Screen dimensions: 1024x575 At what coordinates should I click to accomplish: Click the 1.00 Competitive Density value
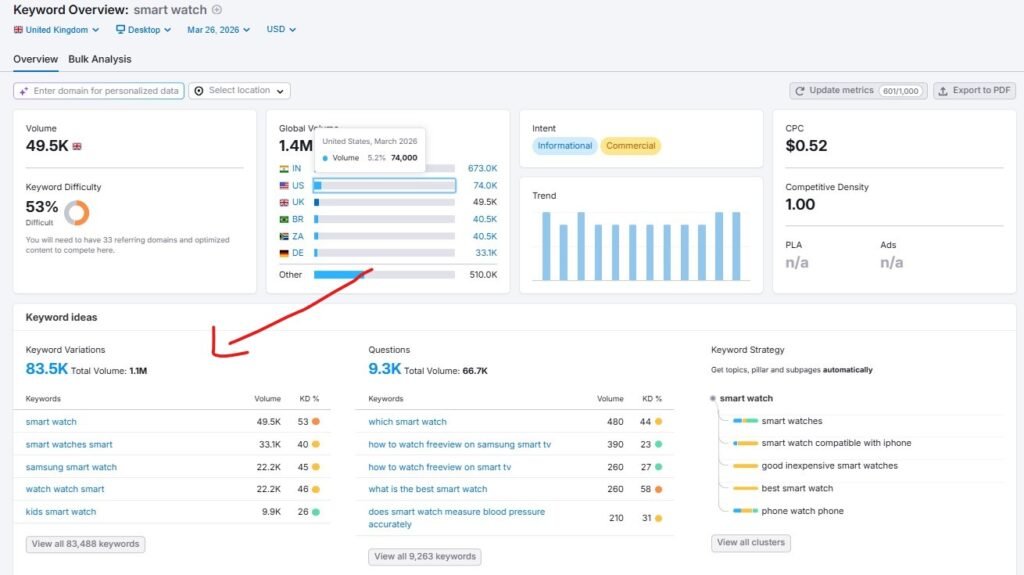tap(800, 205)
